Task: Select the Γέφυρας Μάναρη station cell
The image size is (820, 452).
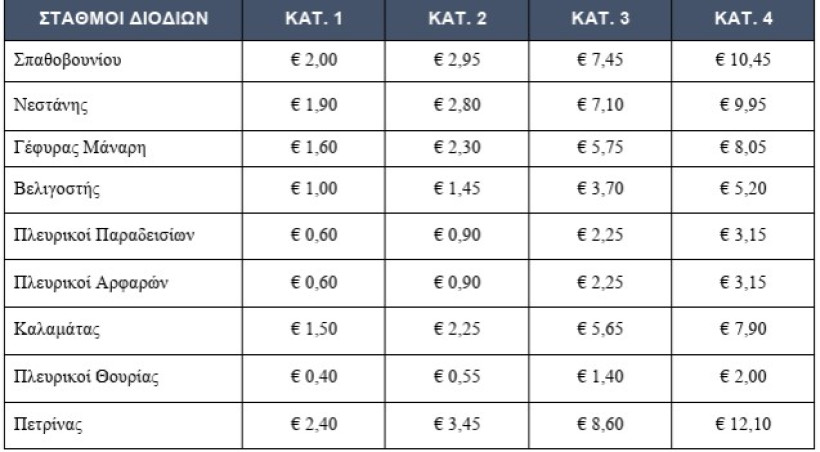Action: 82,149
